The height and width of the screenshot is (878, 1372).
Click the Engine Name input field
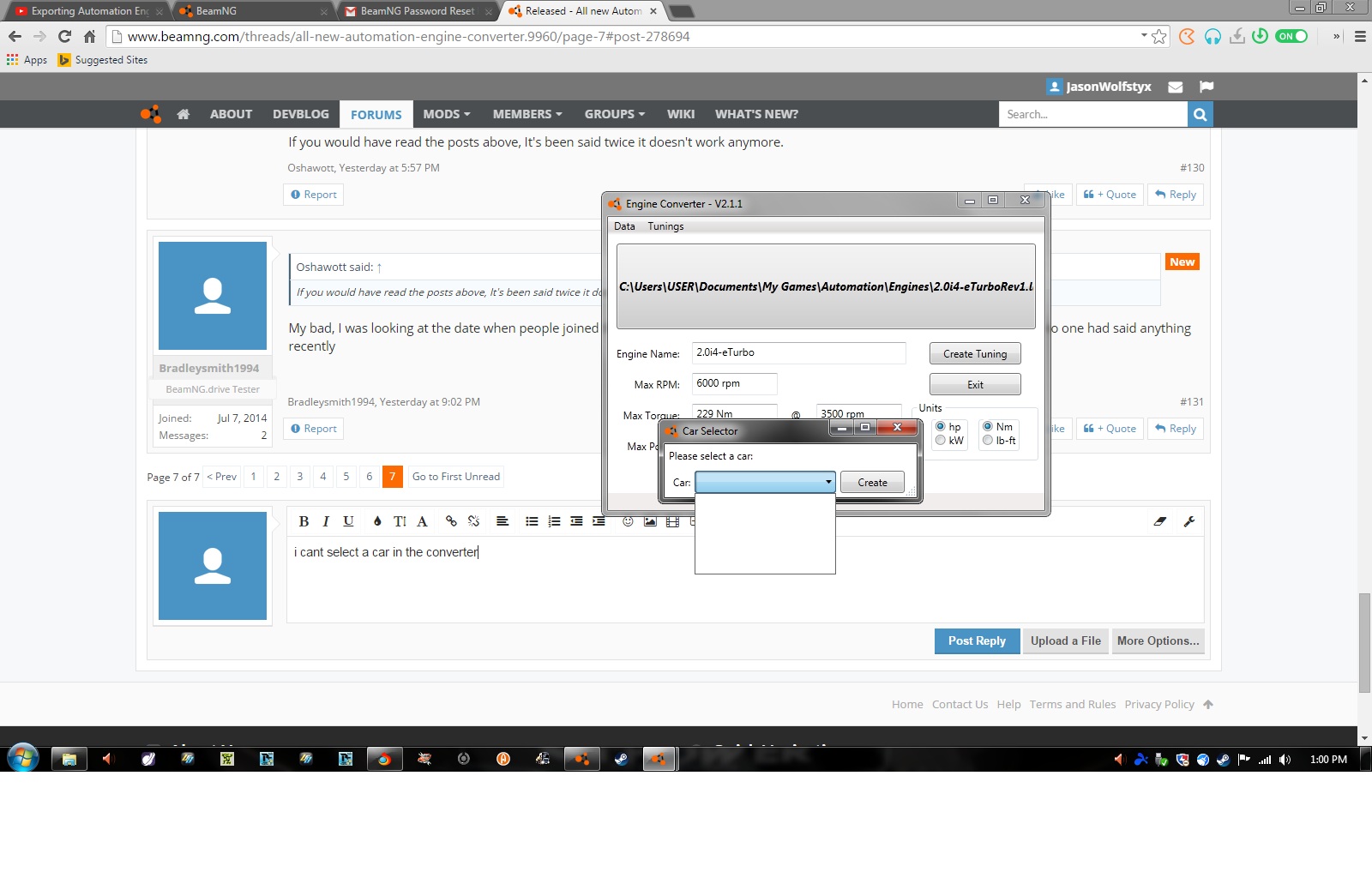tap(798, 352)
